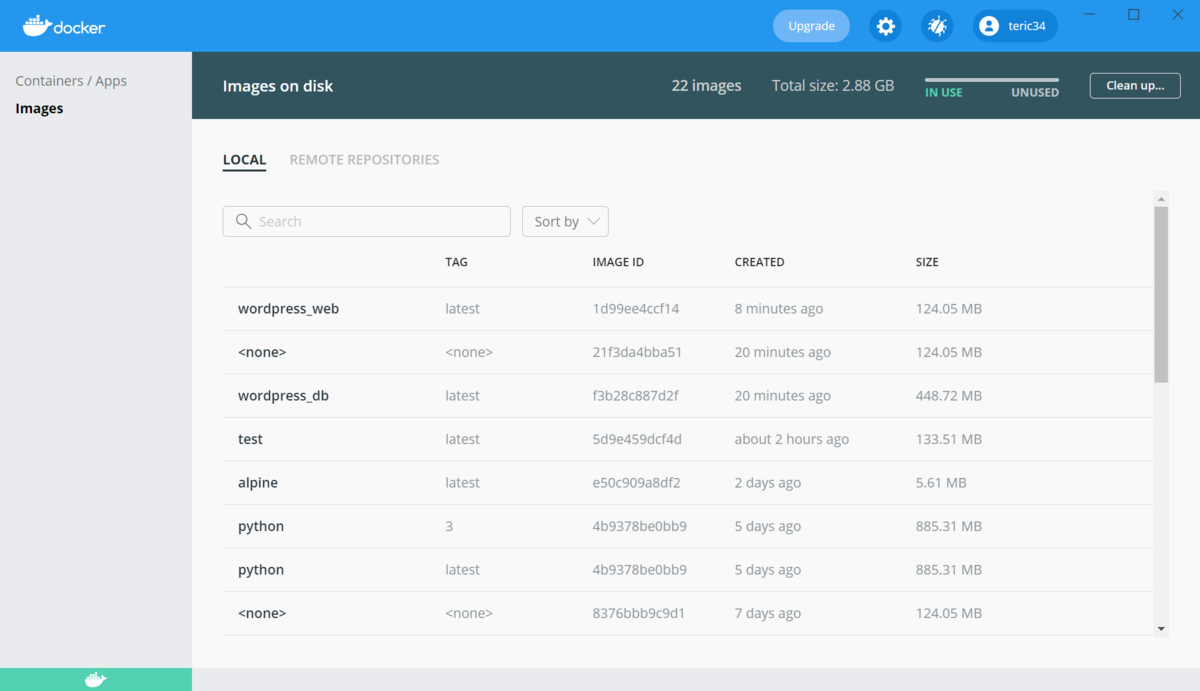
Task: Click the 'Total size: 2.88 GB' text
Action: [x=833, y=86]
